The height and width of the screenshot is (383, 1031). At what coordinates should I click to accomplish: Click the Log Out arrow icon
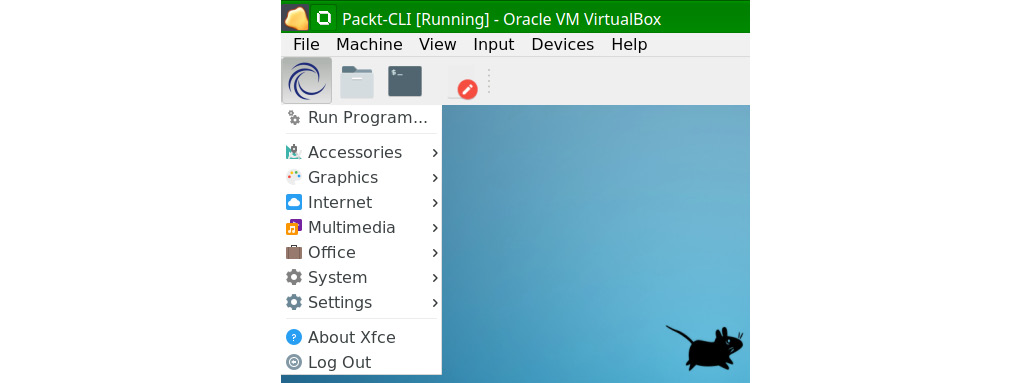coord(294,362)
